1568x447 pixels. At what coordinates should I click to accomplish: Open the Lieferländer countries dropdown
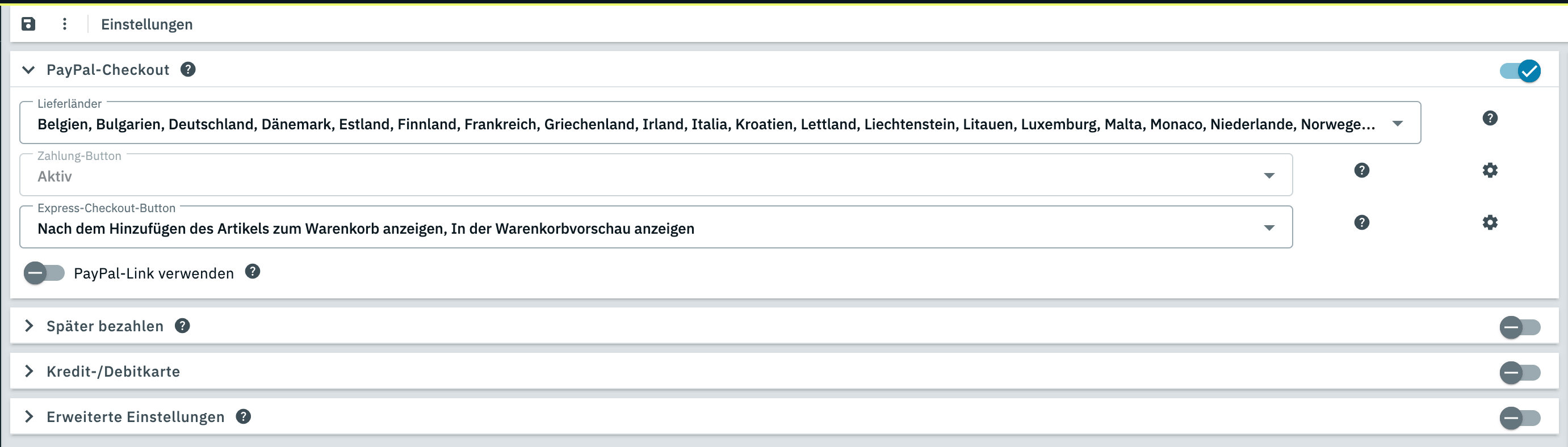point(1398,124)
